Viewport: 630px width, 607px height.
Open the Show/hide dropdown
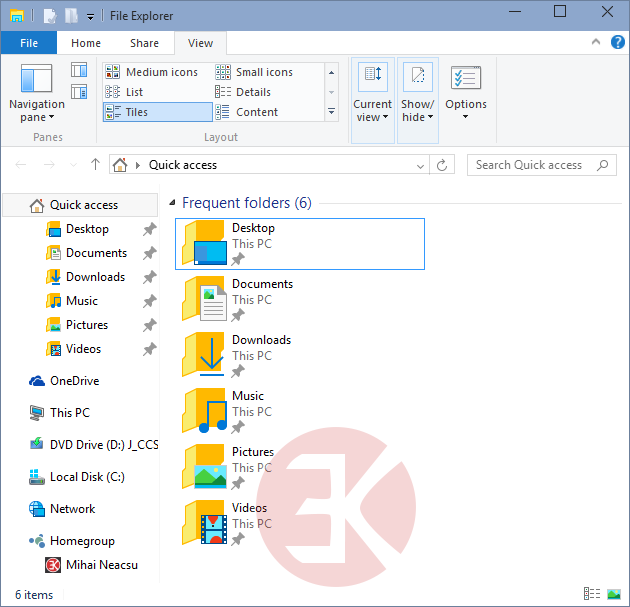pyautogui.click(x=418, y=100)
